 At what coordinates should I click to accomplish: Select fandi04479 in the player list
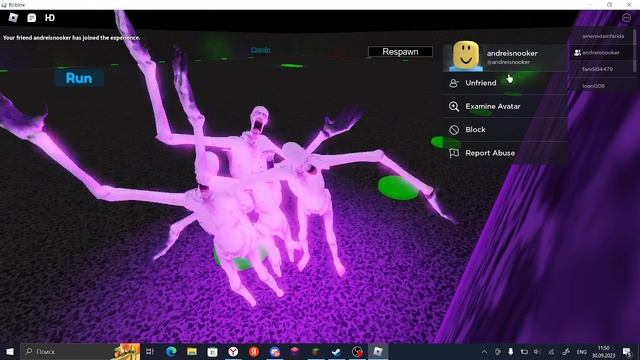pyautogui.click(x=600, y=69)
